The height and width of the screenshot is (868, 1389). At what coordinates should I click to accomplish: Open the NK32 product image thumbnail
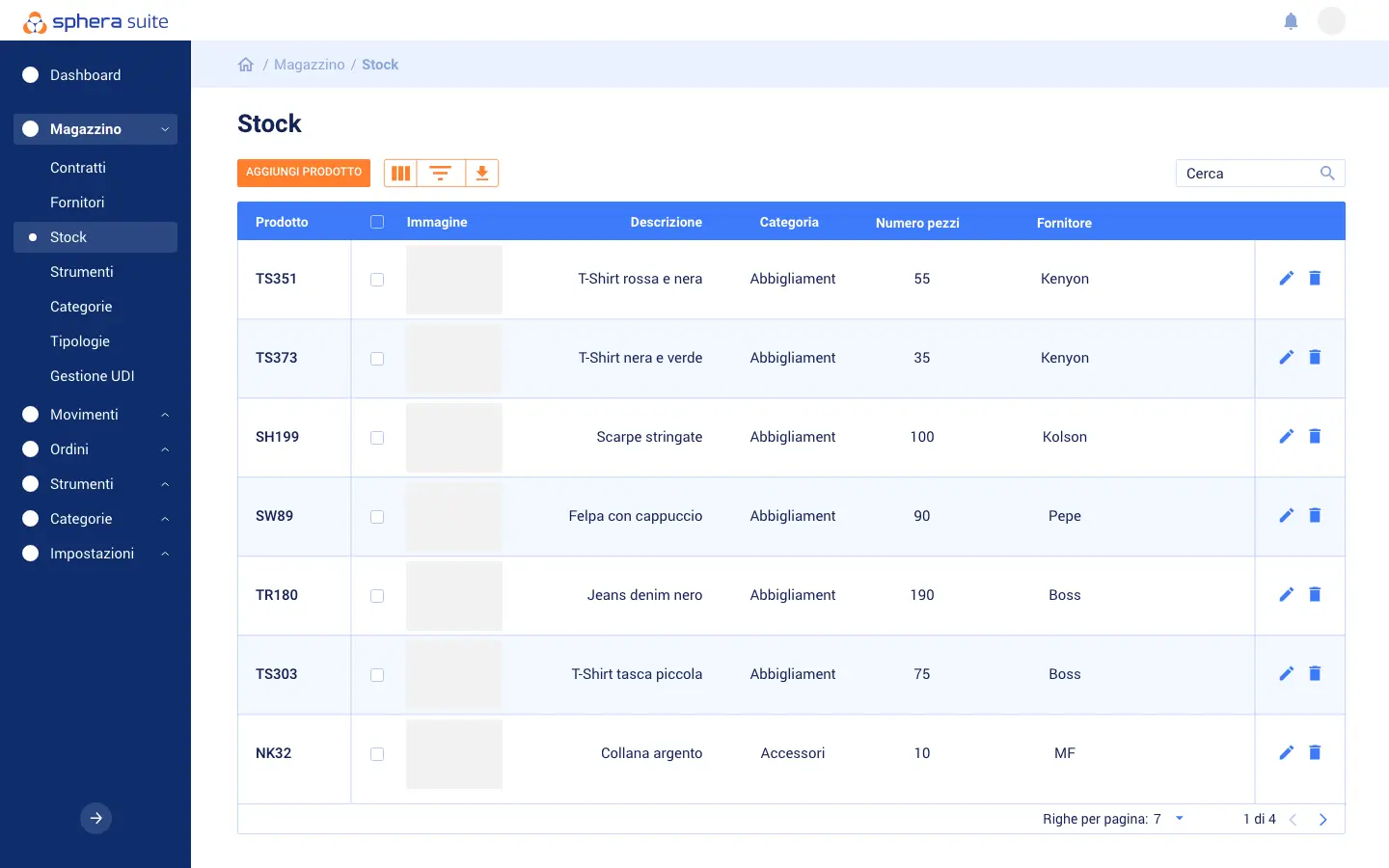(454, 754)
